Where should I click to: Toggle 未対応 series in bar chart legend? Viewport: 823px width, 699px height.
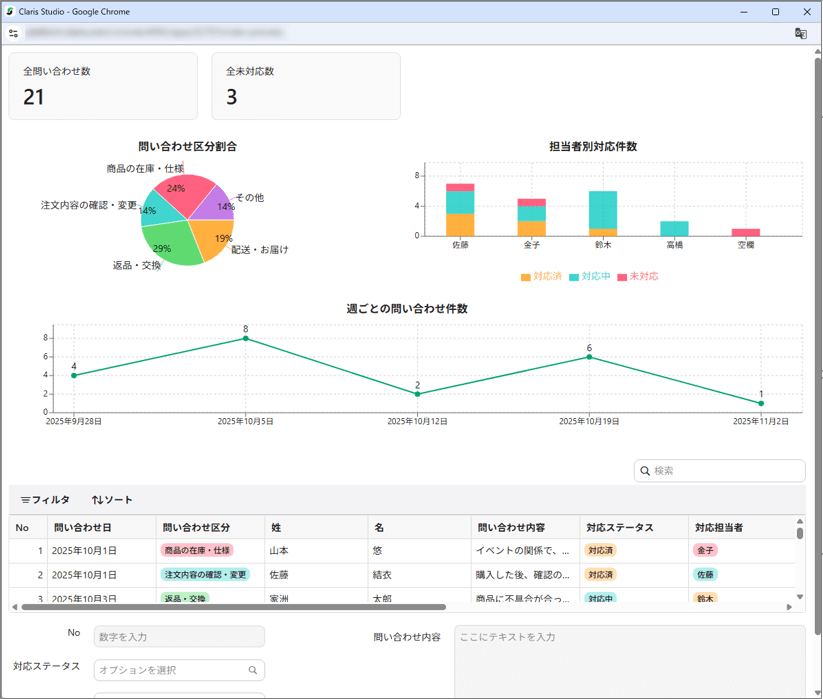[x=637, y=277]
